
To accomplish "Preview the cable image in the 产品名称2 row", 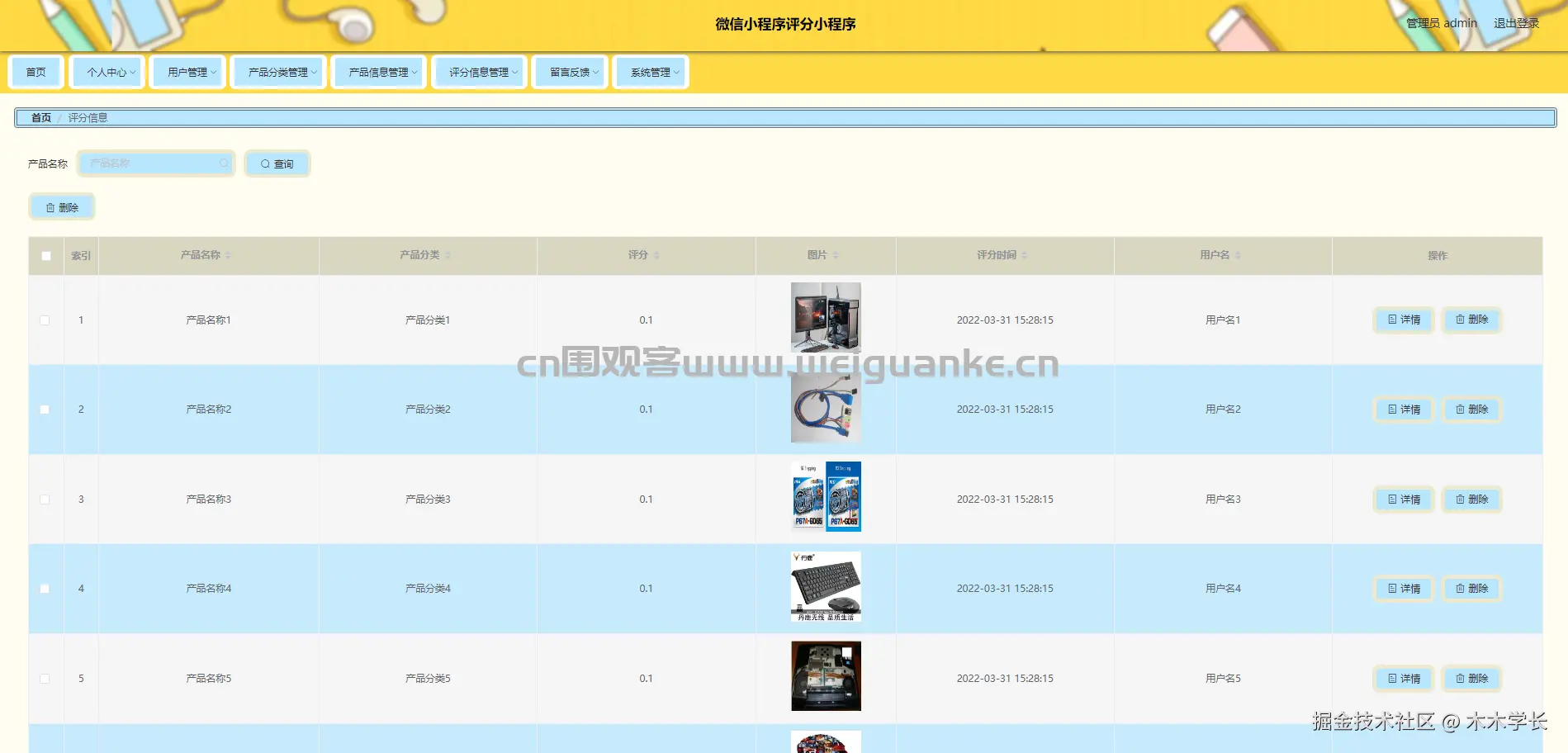I will pos(826,407).
